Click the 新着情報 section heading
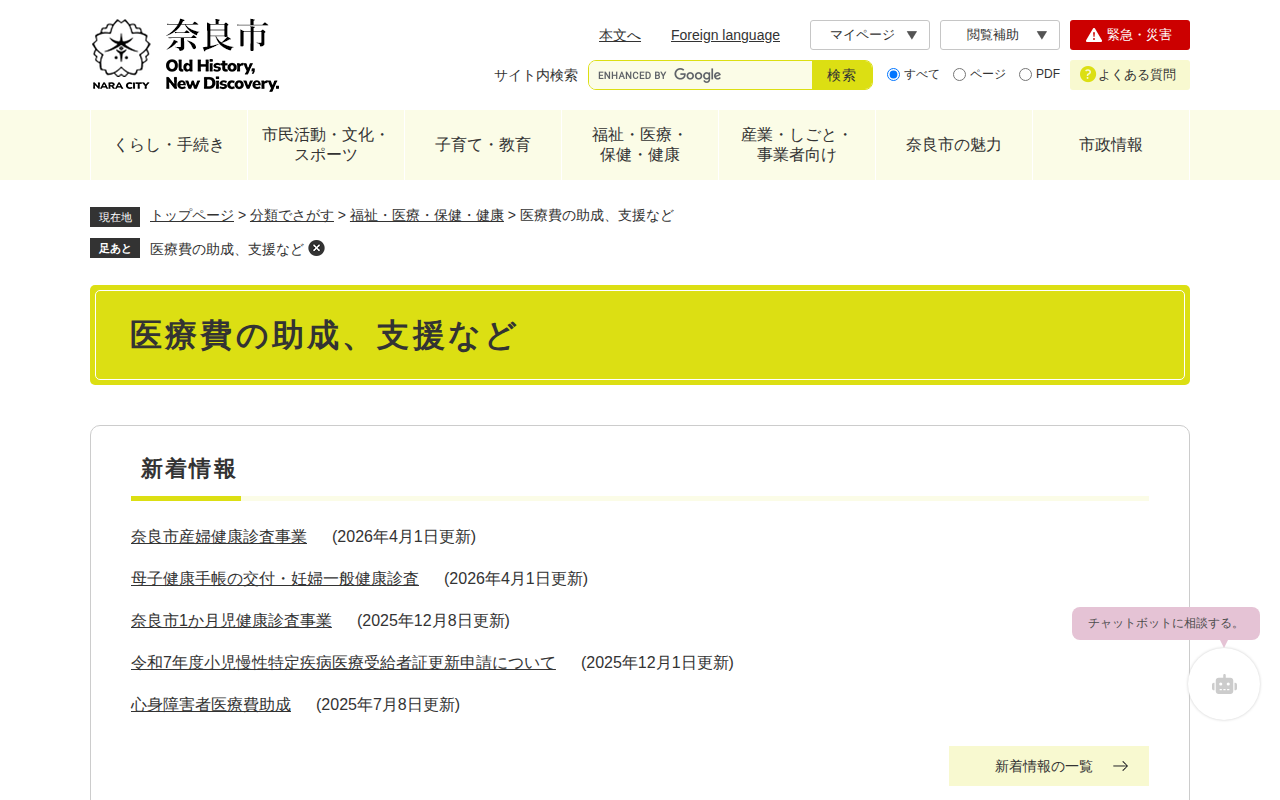The height and width of the screenshot is (800, 1280). [188, 469]
